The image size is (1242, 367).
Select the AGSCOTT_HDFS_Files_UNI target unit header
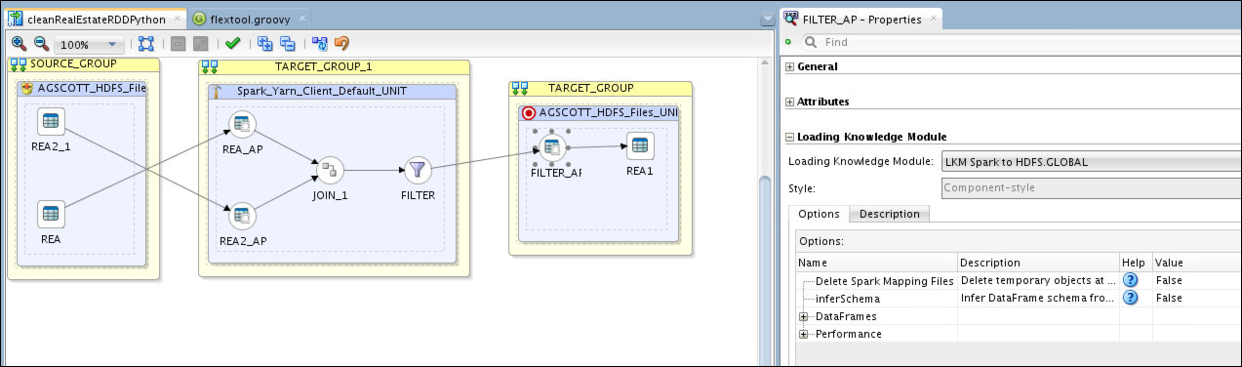click(599, 113)
